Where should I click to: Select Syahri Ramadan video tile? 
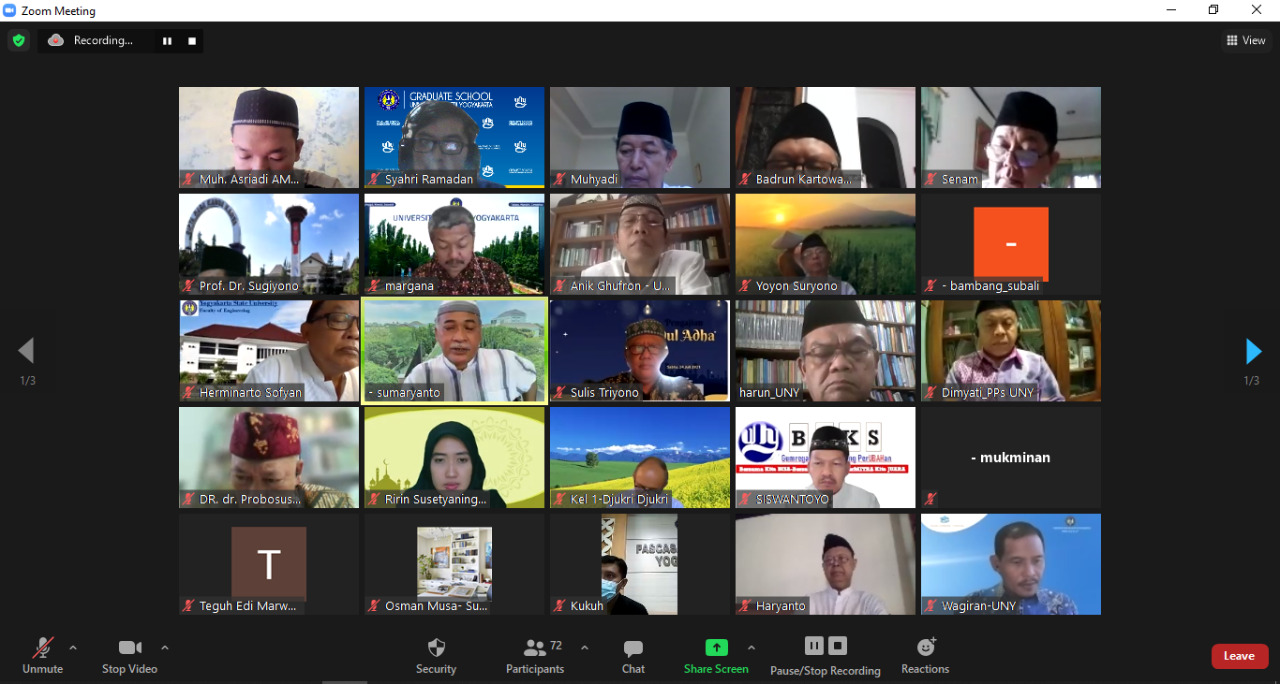click(x=454, y=137)
